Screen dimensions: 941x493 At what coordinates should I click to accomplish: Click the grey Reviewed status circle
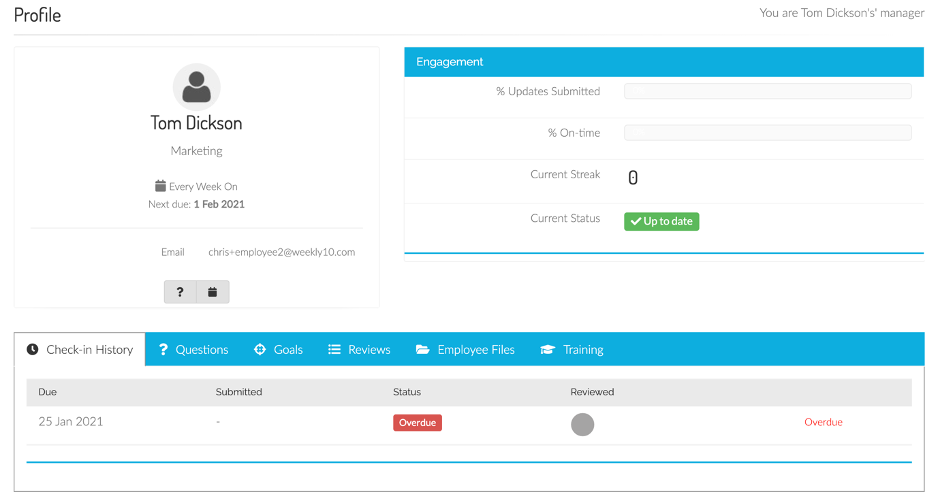582,424
